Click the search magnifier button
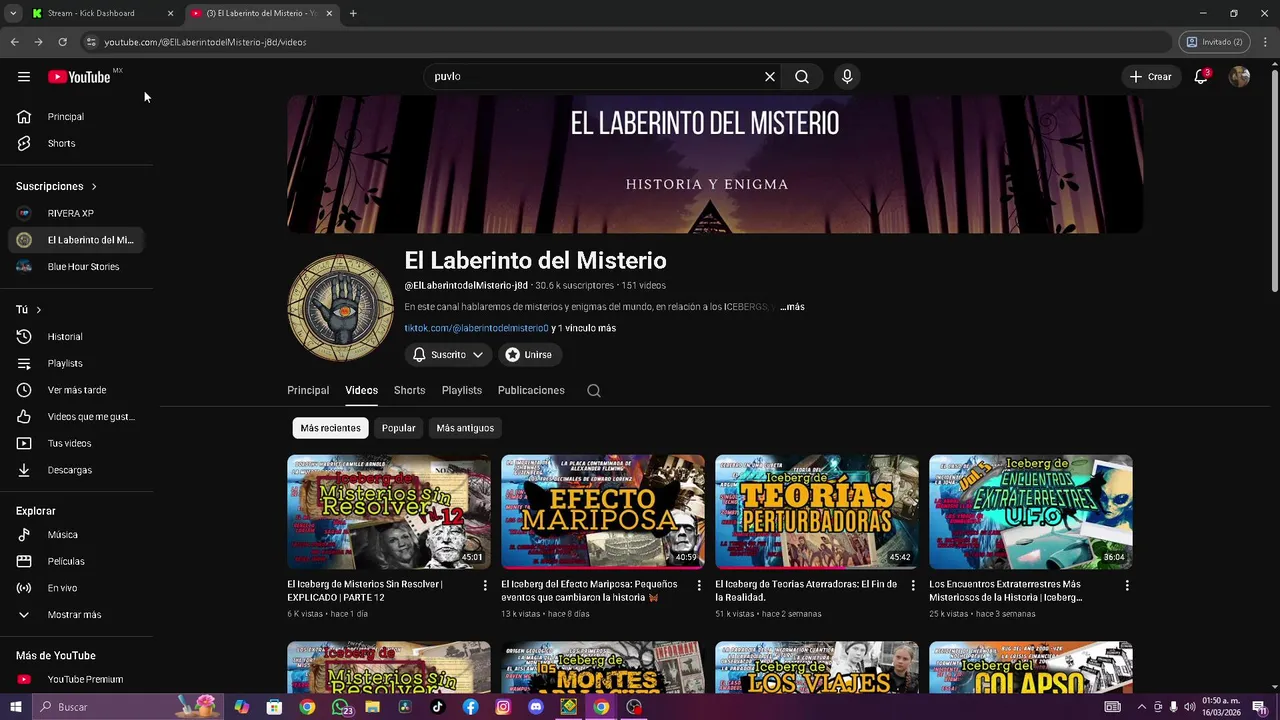The width and height of the screenshot is (1280, 720). click(x=802, y=77)
